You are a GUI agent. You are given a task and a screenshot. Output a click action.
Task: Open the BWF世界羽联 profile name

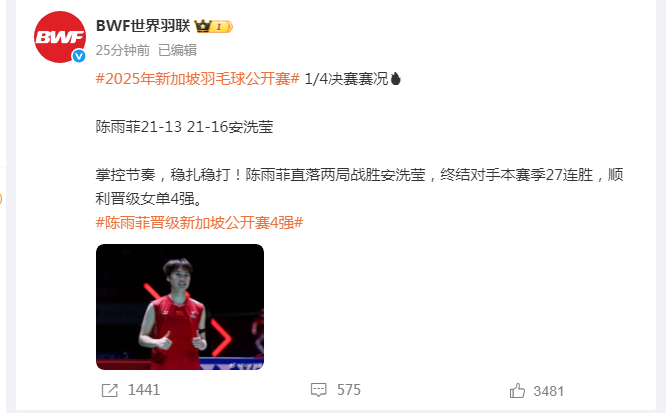point(143,26)
